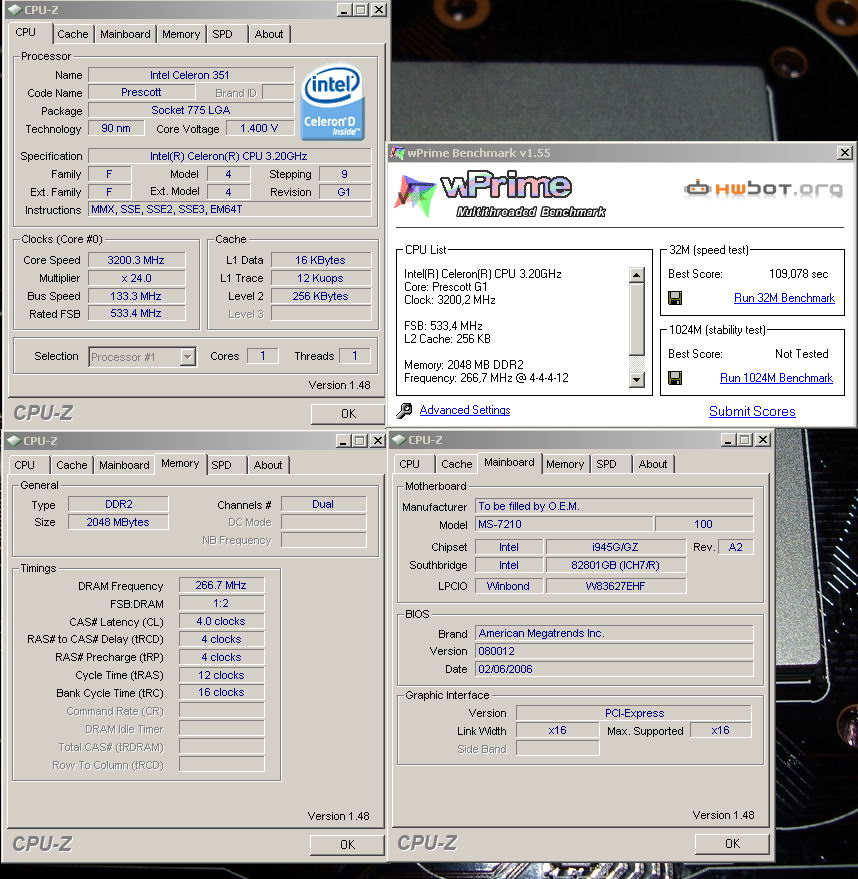The width and height of the screenshot is (858, 879).
Task: Open Memory tab in Mainboard CPU-Z window
Action: click(565, 464)
